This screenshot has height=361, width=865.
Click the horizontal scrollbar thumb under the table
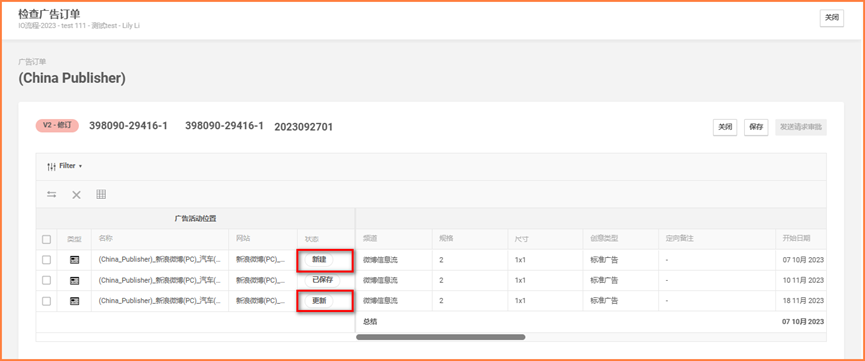pyautogui.click(x=441, y=337)
